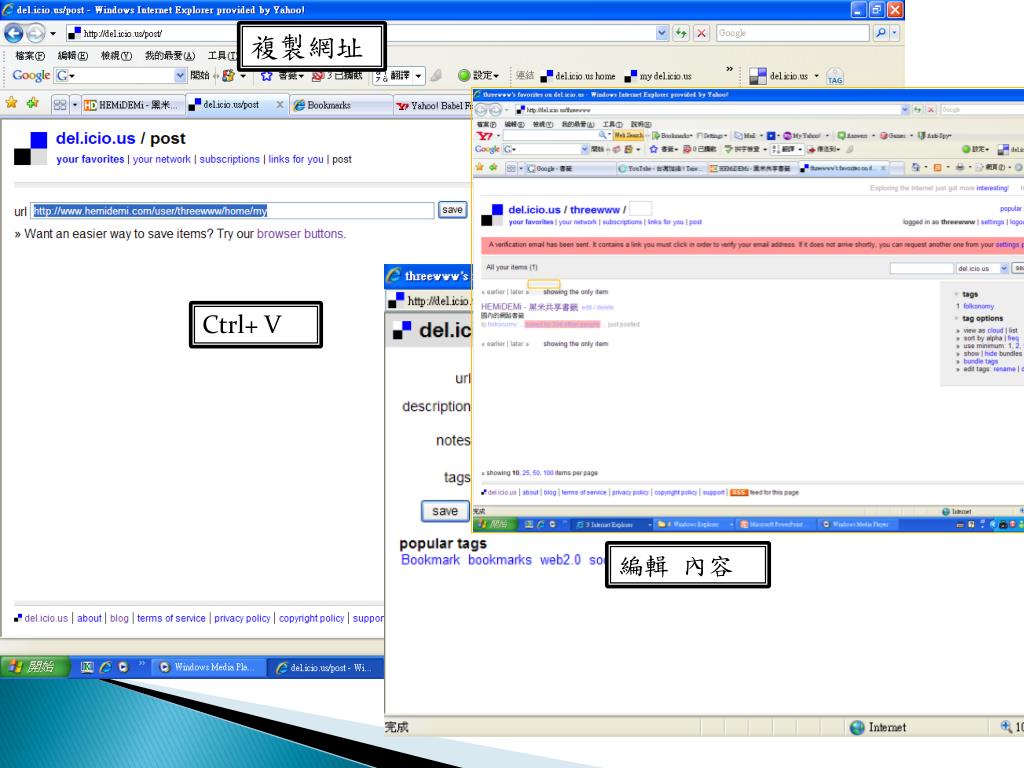The width and height of the screenshot is (1024, 768).
Task: Click the yellow Favorites star icon
Action: pos(12,103)
